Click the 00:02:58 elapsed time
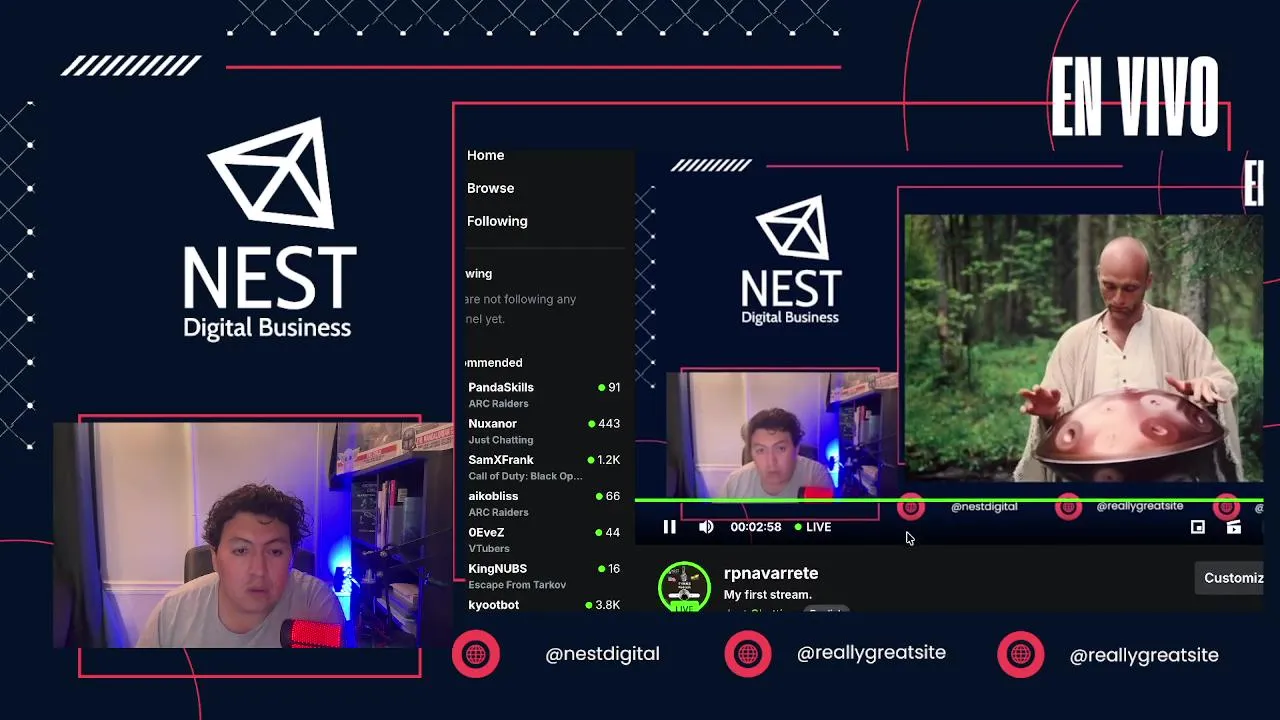1280x720 pixels. (755, 527)
